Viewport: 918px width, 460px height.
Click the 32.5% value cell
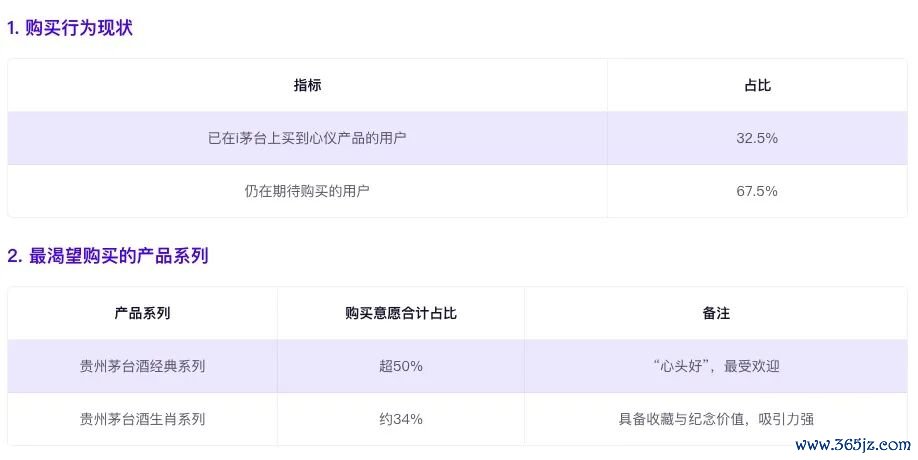click(757, 138)
